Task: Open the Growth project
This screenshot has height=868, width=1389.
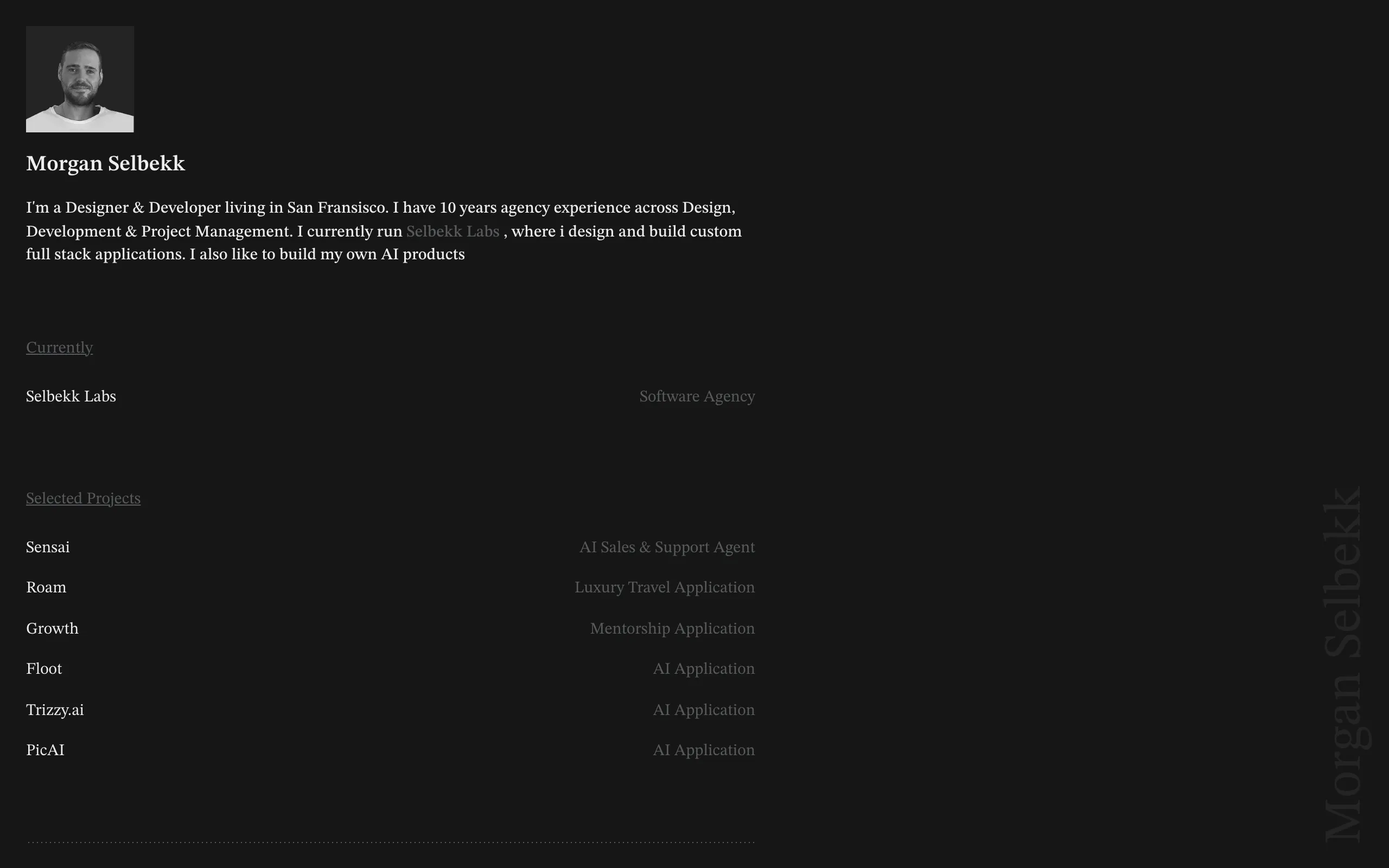Action: [x=52, y=629]
